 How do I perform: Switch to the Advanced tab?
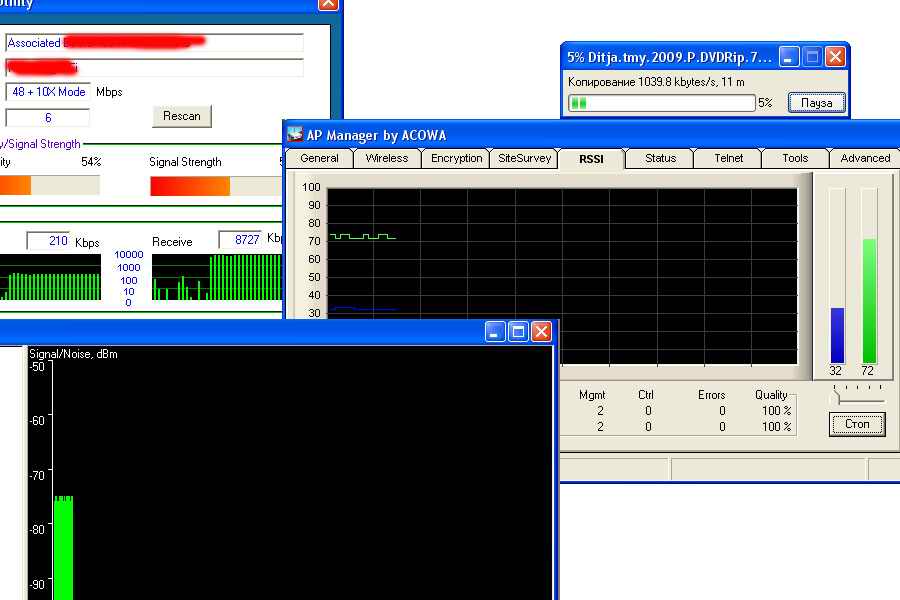coord(865,158)
